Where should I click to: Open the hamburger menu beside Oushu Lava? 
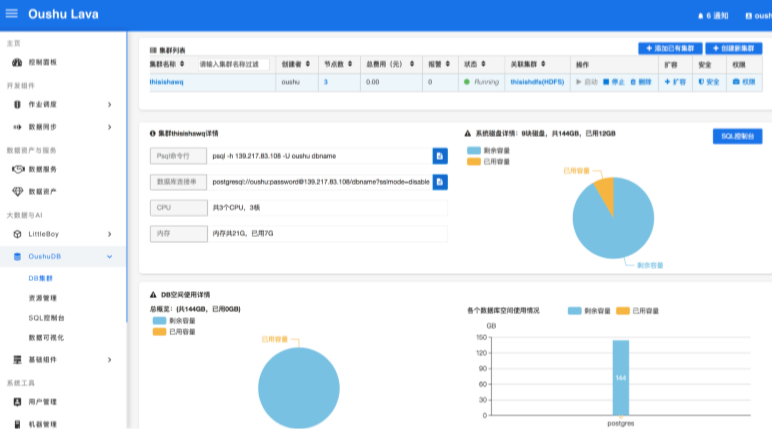12,14
